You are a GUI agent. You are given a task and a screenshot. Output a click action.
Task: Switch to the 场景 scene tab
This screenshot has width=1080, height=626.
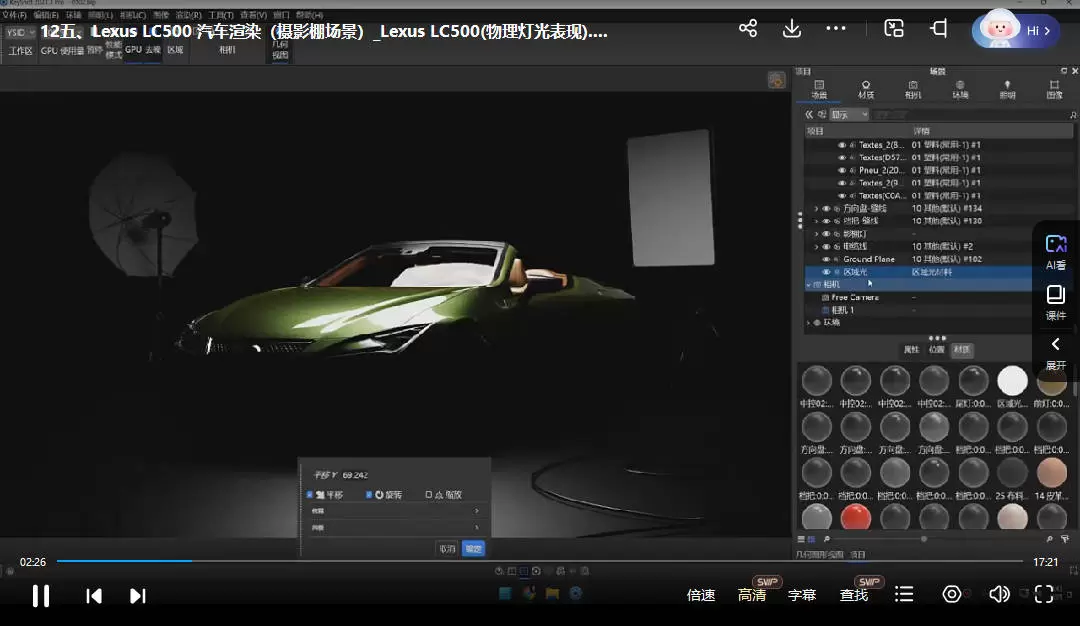[x=819, y=90]
